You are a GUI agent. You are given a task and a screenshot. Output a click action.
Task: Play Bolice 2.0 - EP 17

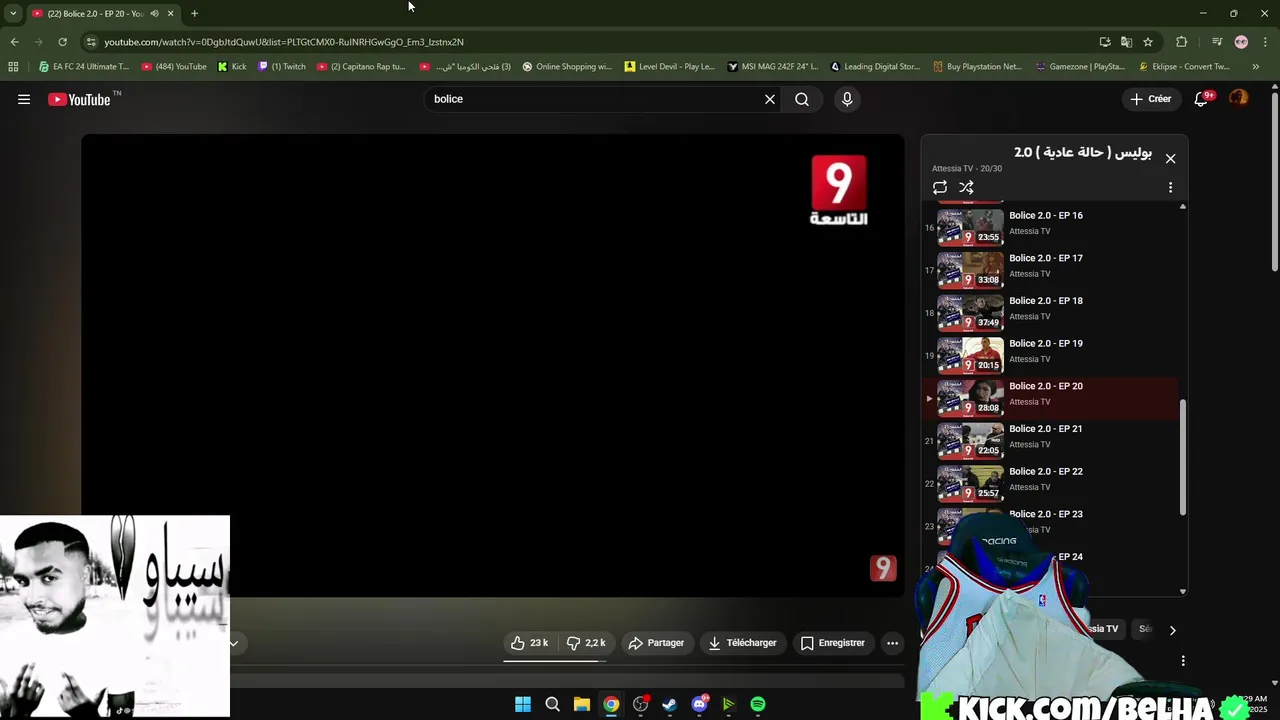pos(1050,270)
